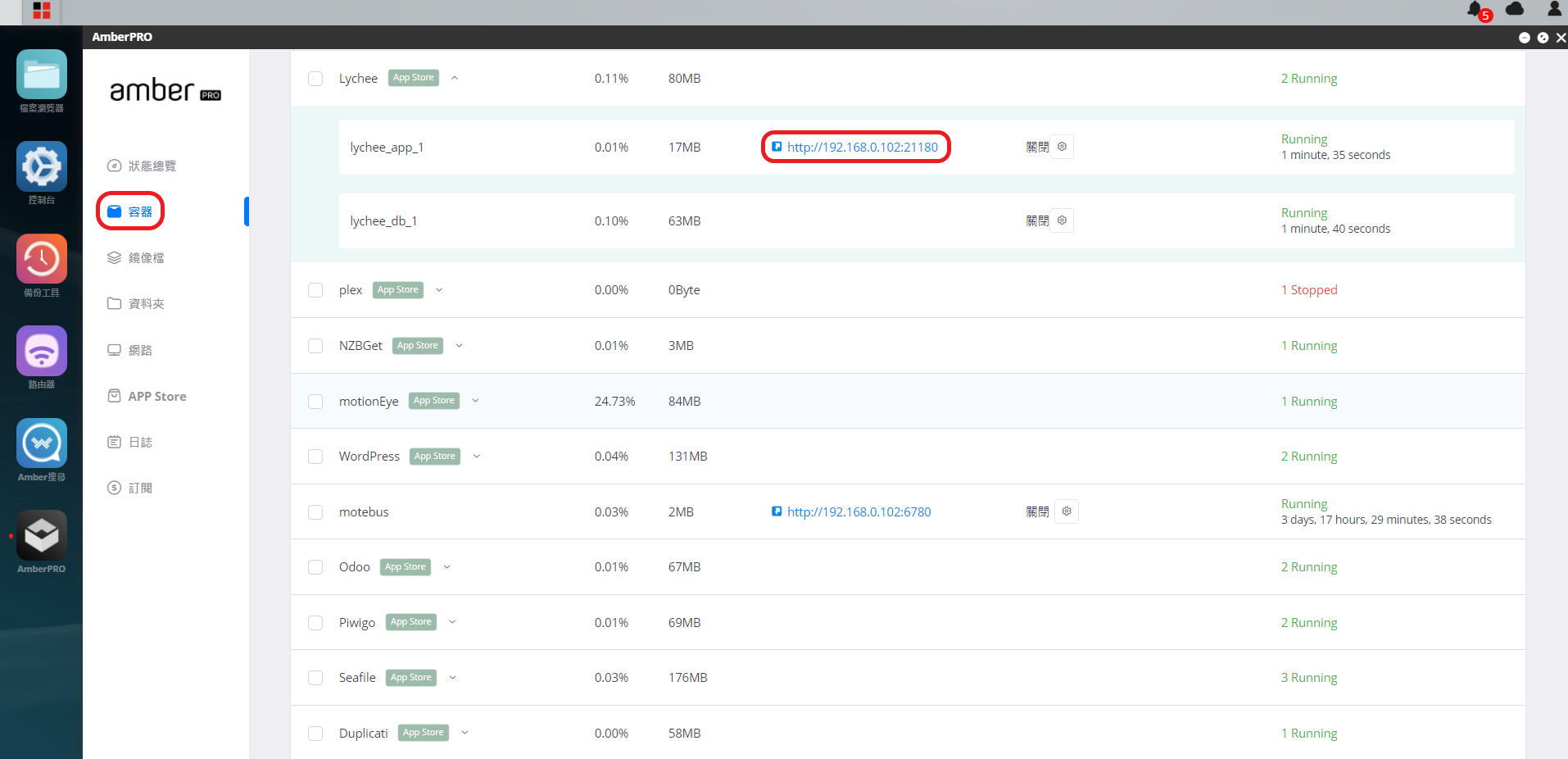Expand the Piwigo container group
This screenshot has height=759, width=1568.
coord(452,622)
